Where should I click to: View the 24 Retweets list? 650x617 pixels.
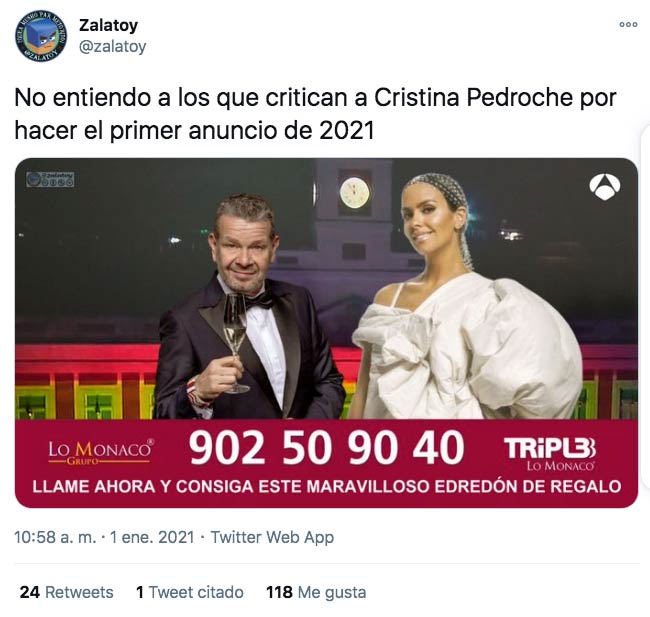[x=66, y=592]
